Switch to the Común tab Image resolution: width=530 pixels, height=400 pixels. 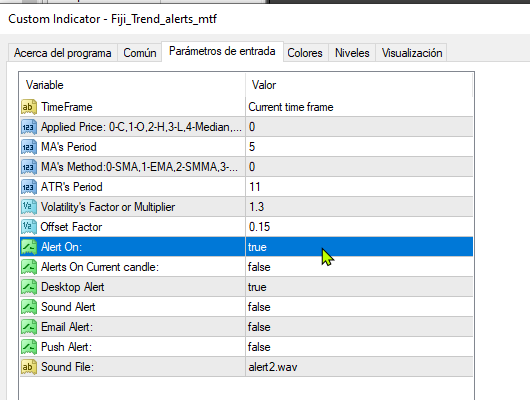[140, 53]
